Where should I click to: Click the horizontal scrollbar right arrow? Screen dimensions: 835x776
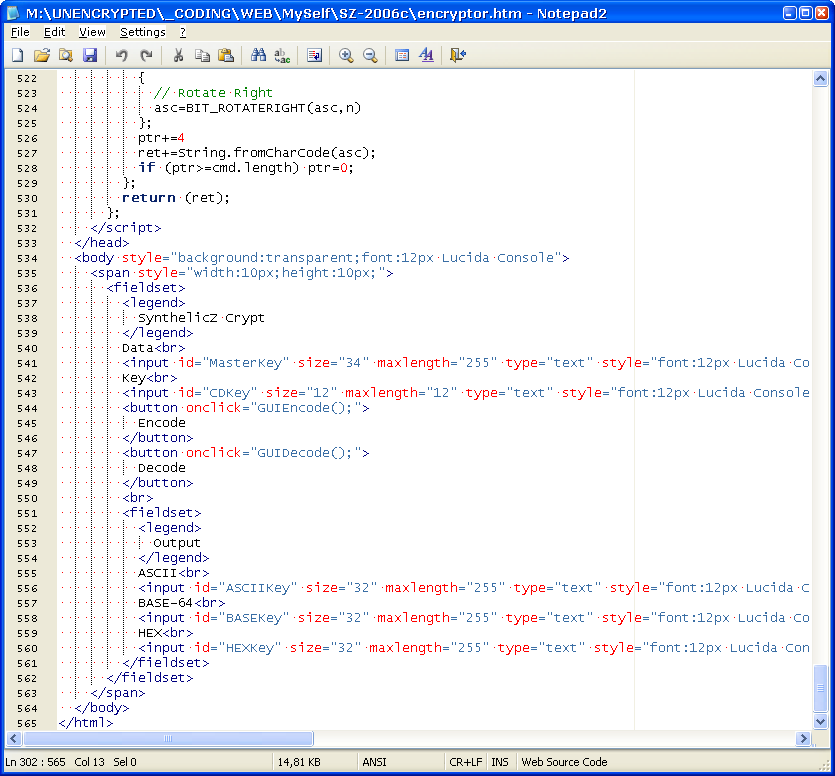tap(804, 738)
